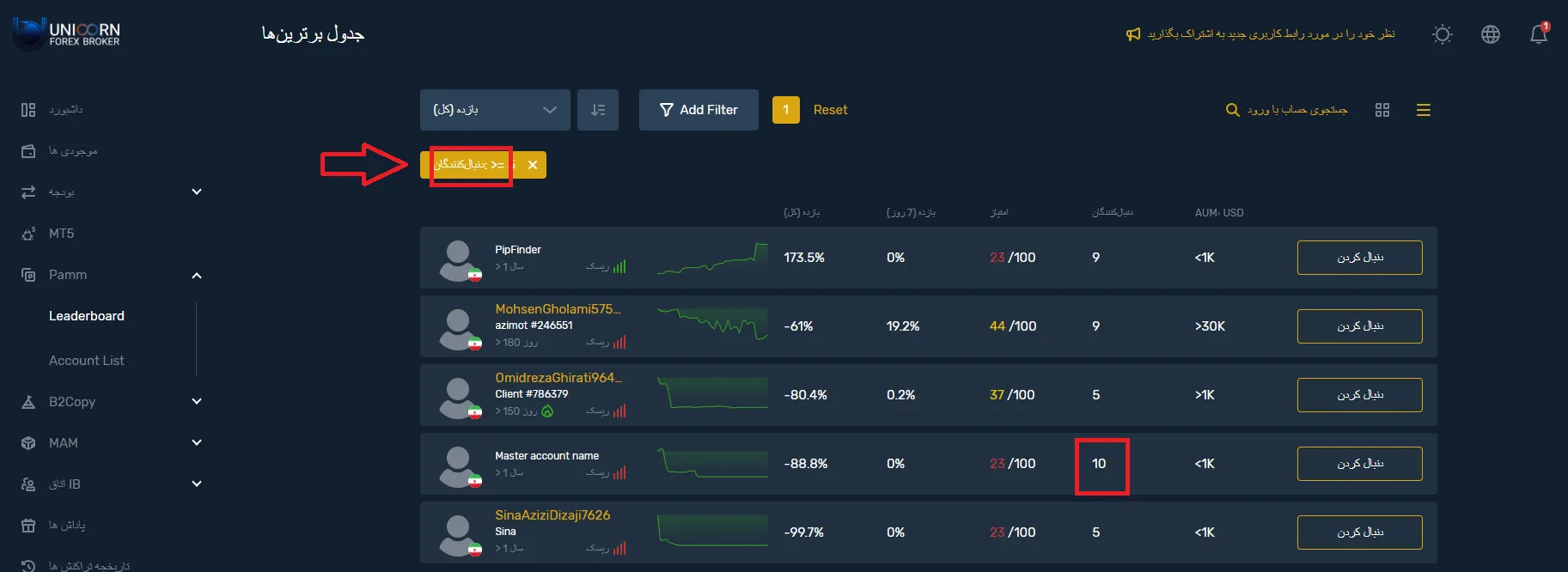
Task: Click the MohsenGholami575 performance chart
Action: coord(712,324)
